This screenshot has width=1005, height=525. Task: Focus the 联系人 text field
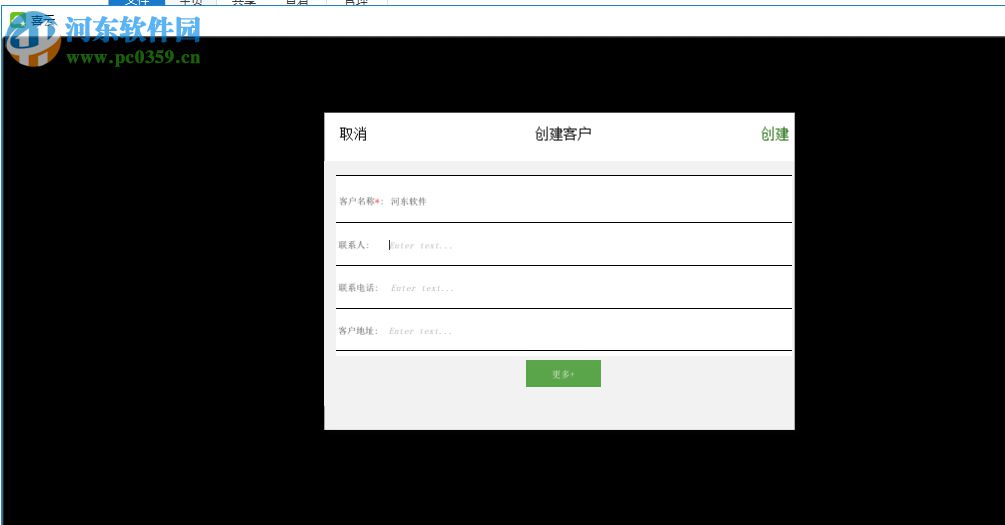coord(588,246)
